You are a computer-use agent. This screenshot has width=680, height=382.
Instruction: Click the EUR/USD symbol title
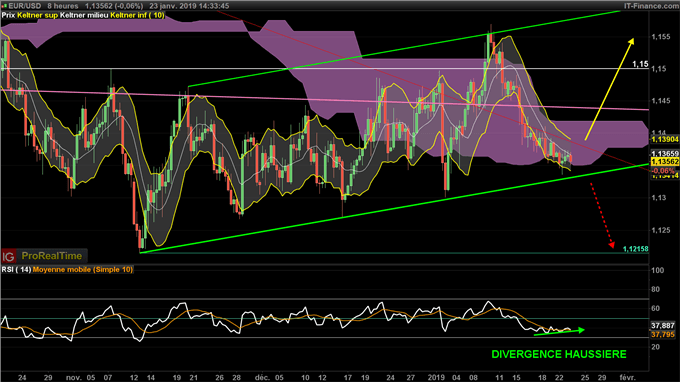tap(25, 6)
